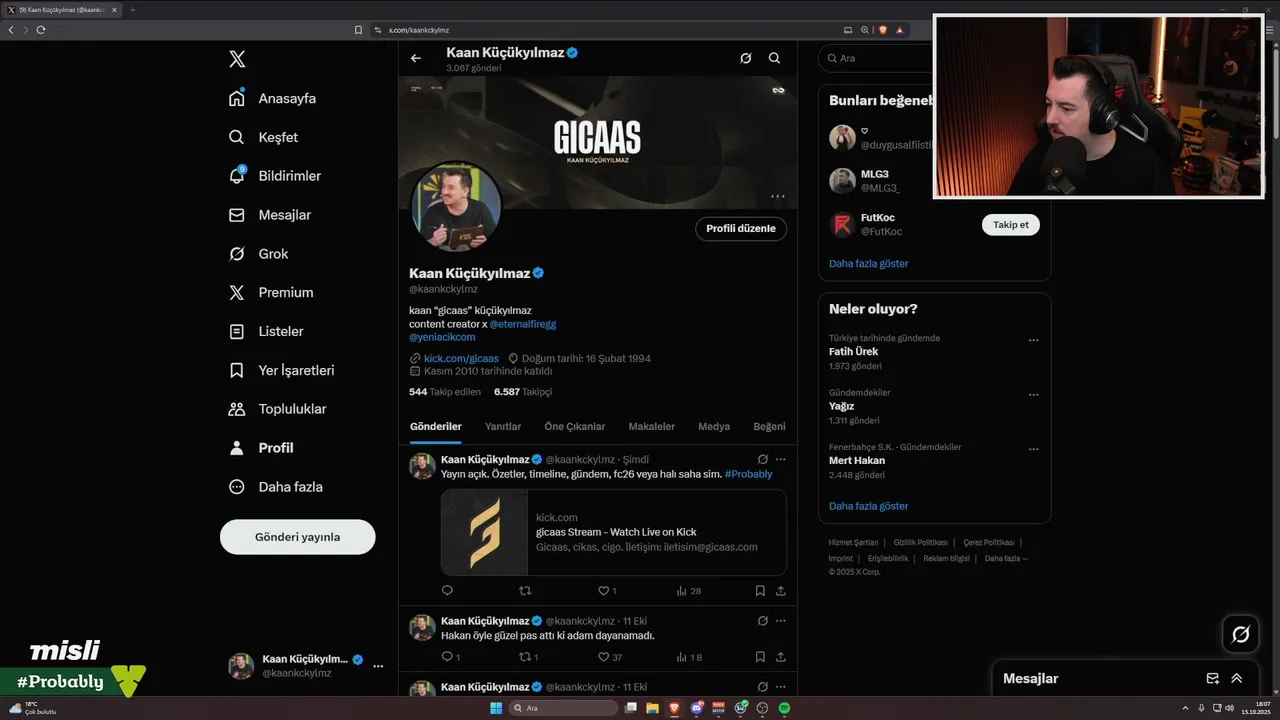Screen dimensions: 1280x720
Task: Click search icon in profile header bar
Action: tap(774, 58)
